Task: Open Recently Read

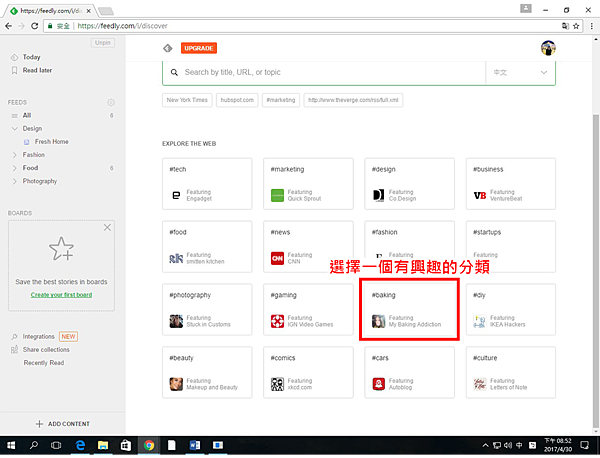Action: coord(44,363)
